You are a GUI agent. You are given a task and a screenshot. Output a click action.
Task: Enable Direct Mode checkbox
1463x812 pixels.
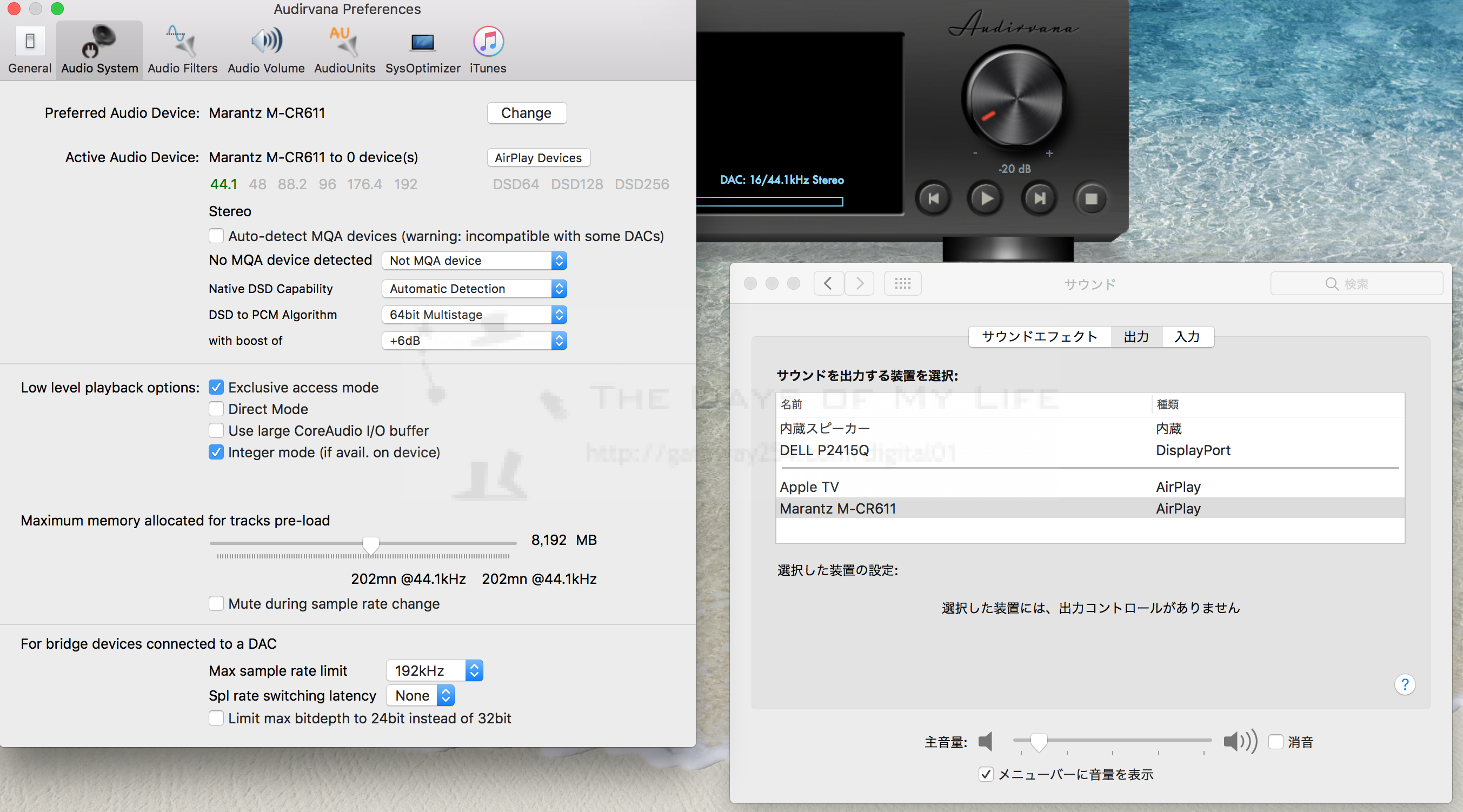tap(216, 409)
